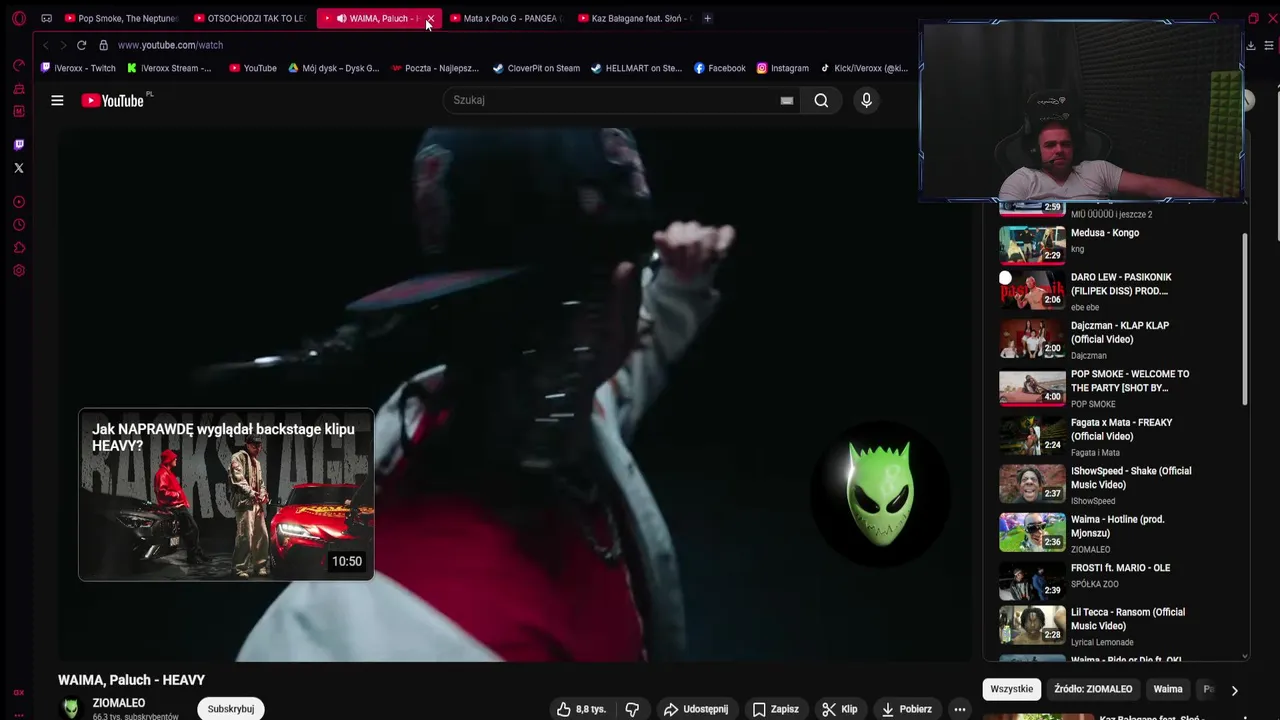Open the browser downloads icon

pyautogui.click(x=1250, y=45)
